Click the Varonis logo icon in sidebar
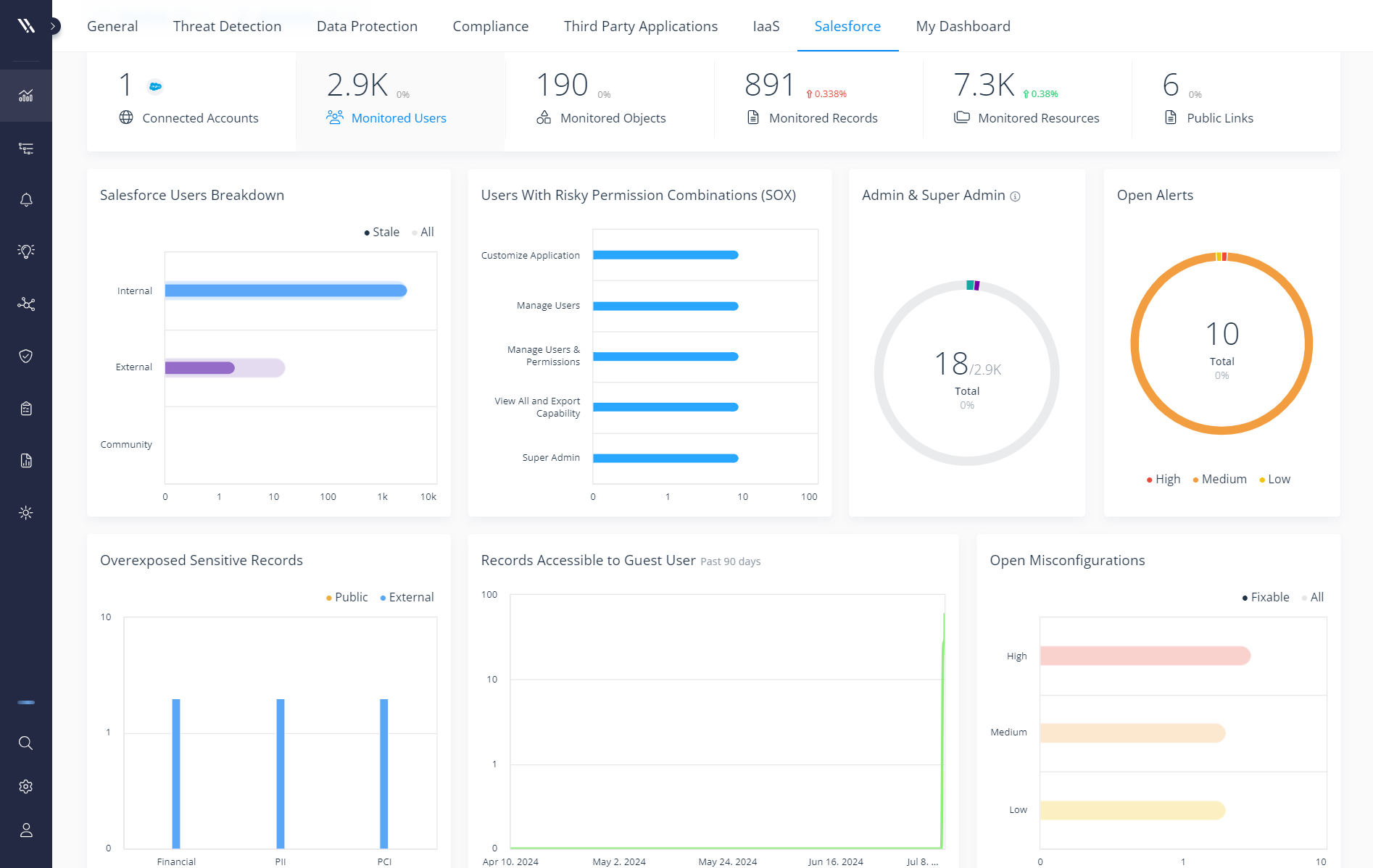The image size is (1373, 868). [26, 26]
